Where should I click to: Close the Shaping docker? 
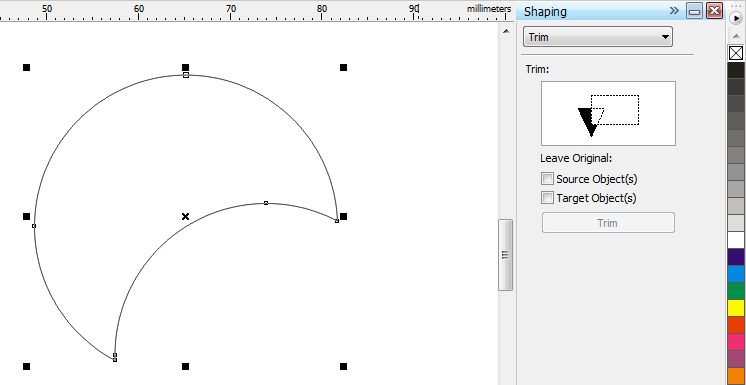point(714,11)
